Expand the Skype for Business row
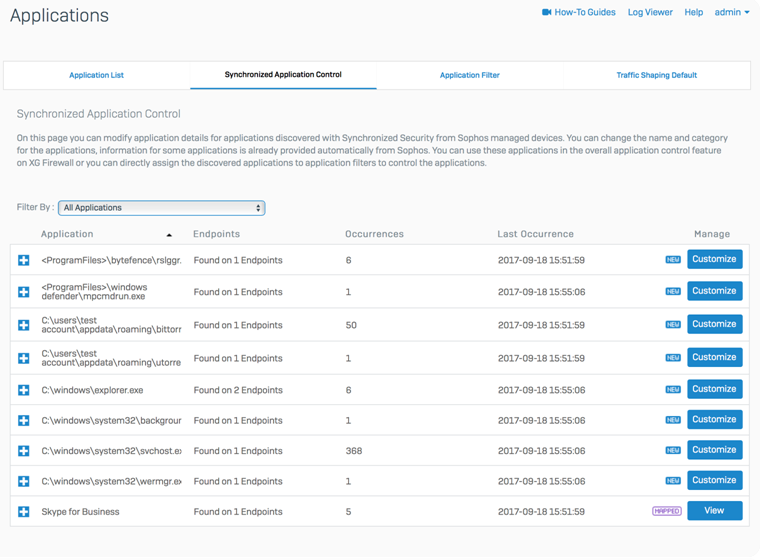The height and width of the screenshot is (560, 761). 23,511
